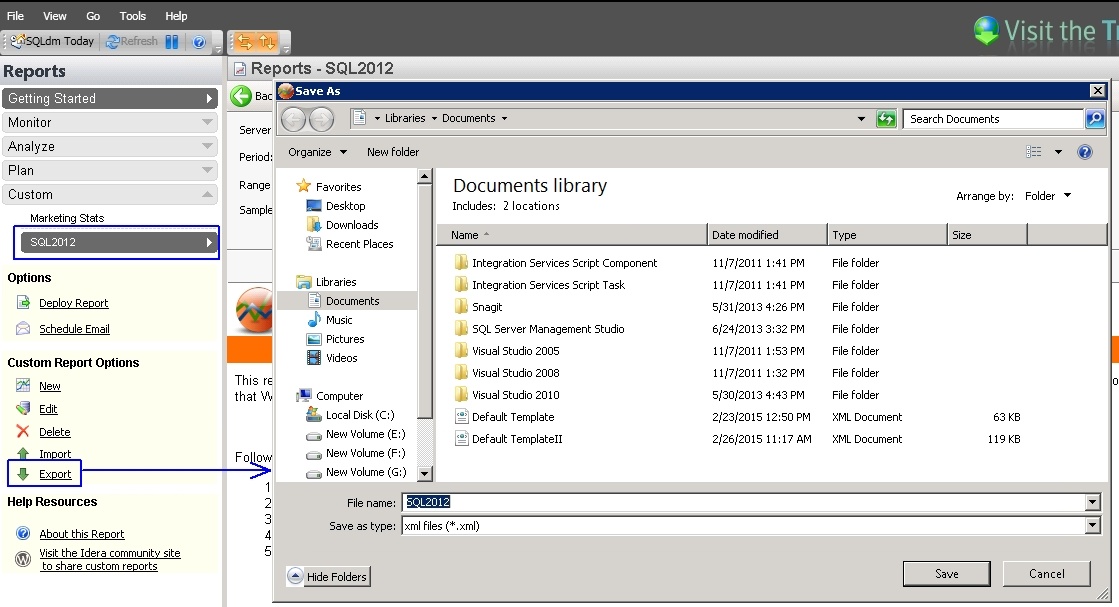Viewport: 1119px width, 607px height.
Task: Click in the File name input field
Action: (x=744, y=502)
